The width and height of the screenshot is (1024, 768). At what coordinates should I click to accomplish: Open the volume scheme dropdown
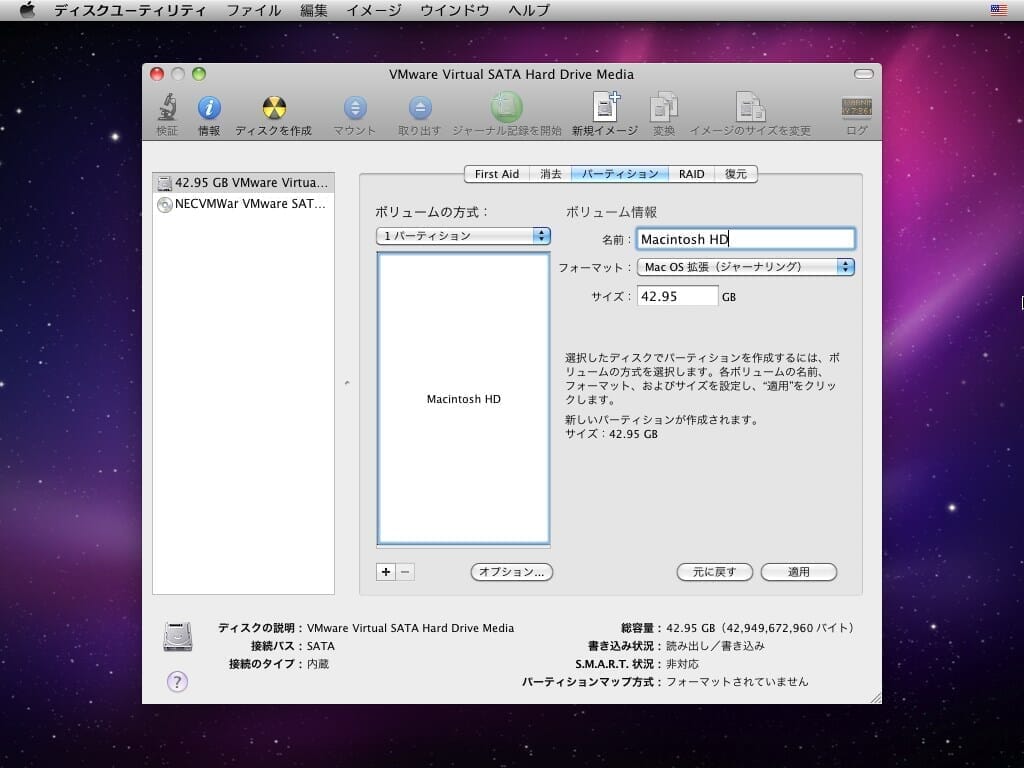pos(463,236)
